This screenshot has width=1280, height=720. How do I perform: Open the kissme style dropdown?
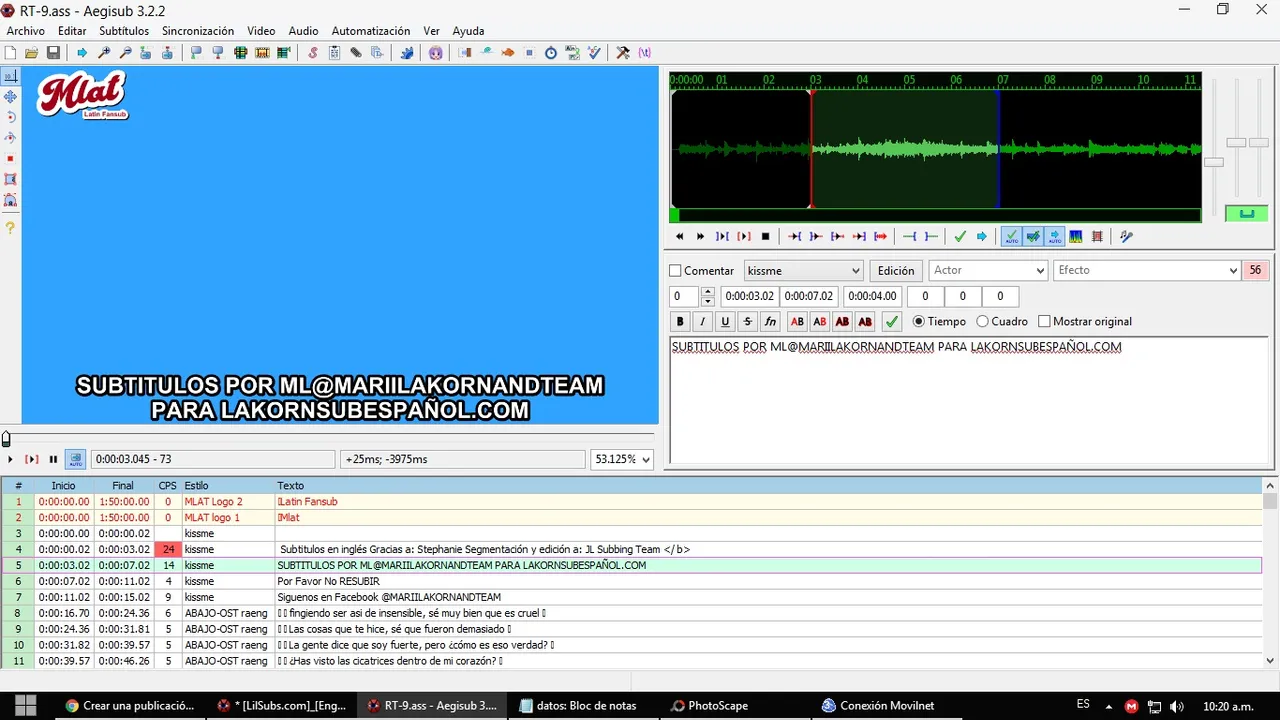tap(803, 271)
